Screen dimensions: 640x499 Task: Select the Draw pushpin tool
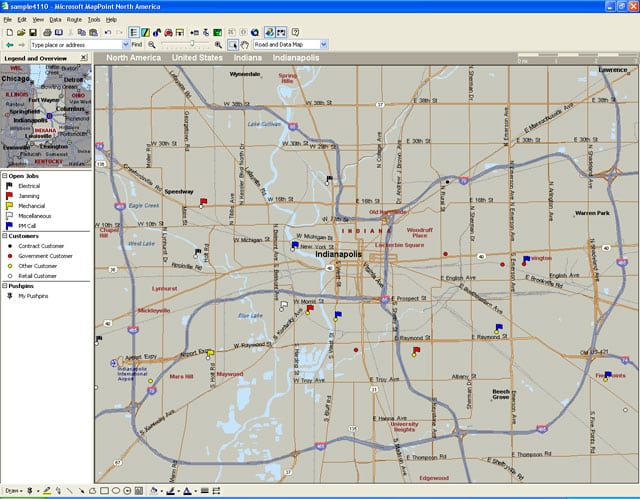tap(30, 490)
